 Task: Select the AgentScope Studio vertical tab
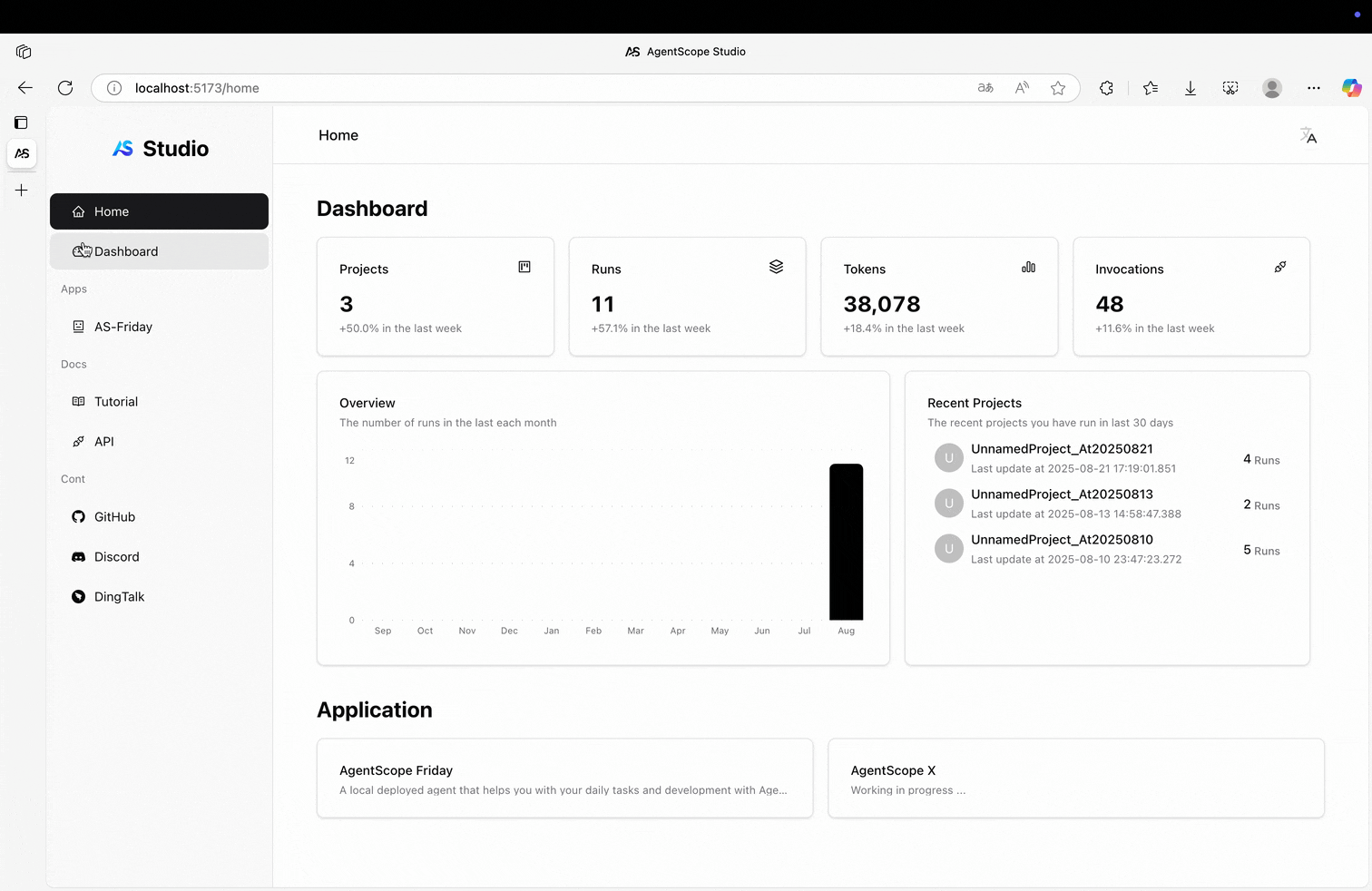click(x=22, y=153)
